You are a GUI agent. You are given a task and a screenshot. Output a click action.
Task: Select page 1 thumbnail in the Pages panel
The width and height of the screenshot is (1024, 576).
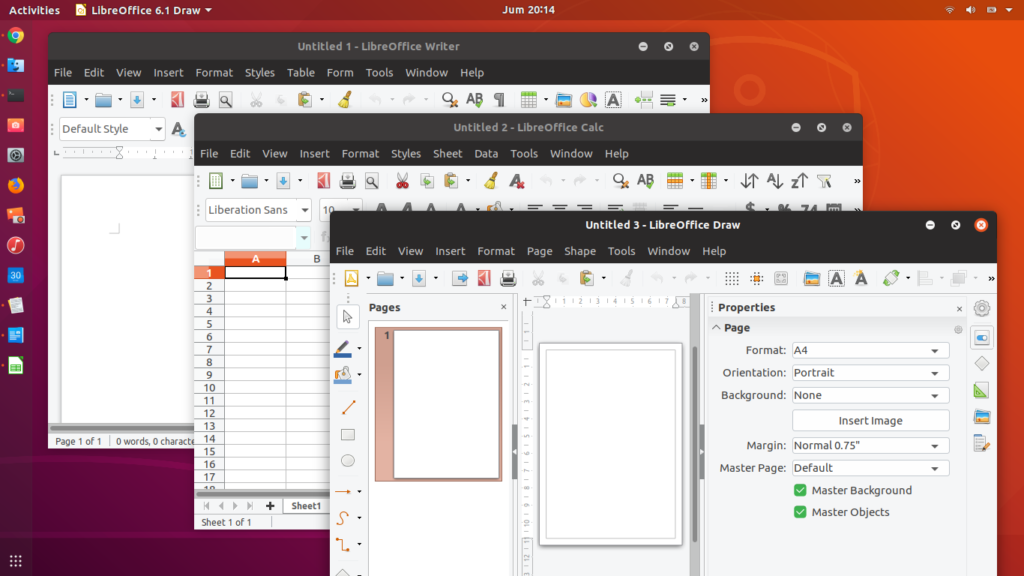click(439, 404)
